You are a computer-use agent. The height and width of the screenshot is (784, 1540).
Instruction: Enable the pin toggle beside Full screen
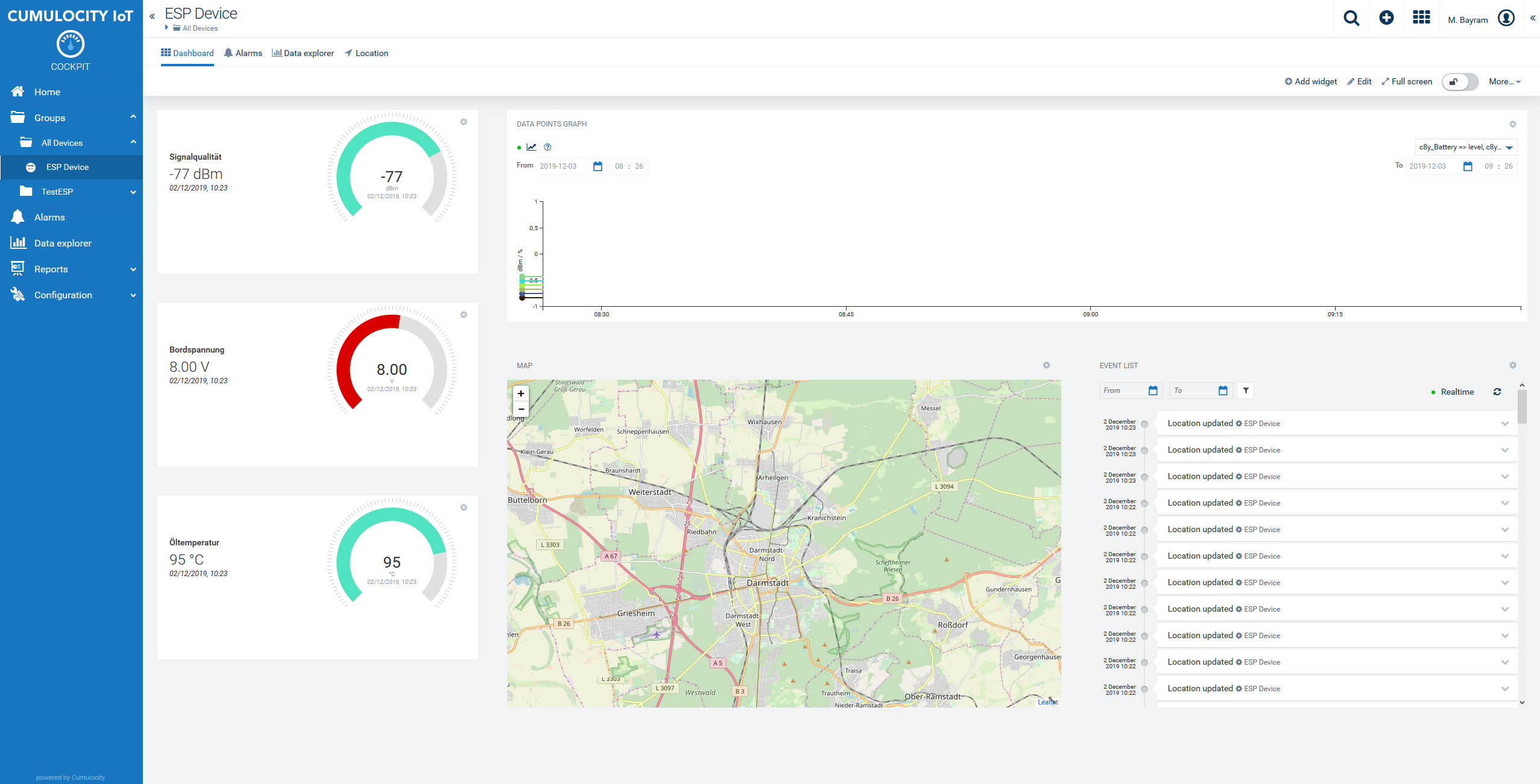[1461, 82]
